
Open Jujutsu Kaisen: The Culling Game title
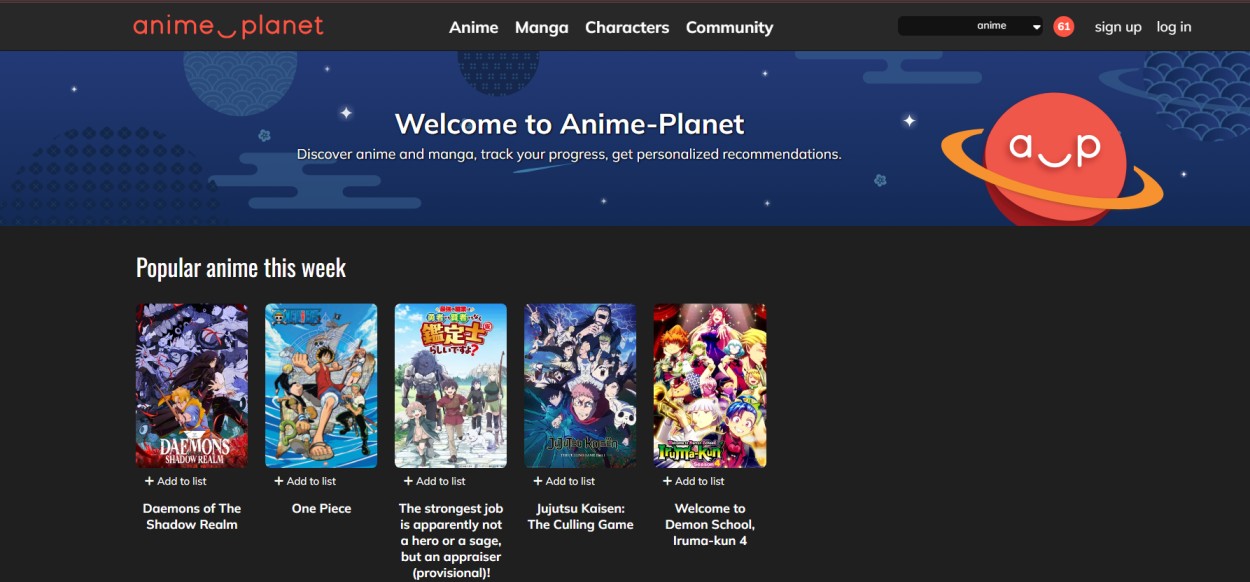pyautogui.click(x=580, y=516)
